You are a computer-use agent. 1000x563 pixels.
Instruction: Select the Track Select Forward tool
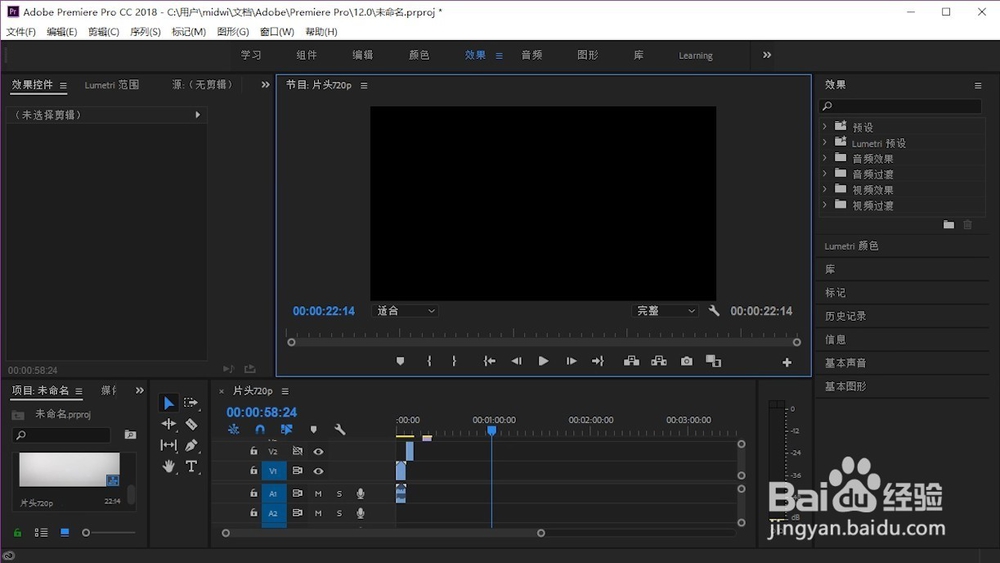coord(191,403)
